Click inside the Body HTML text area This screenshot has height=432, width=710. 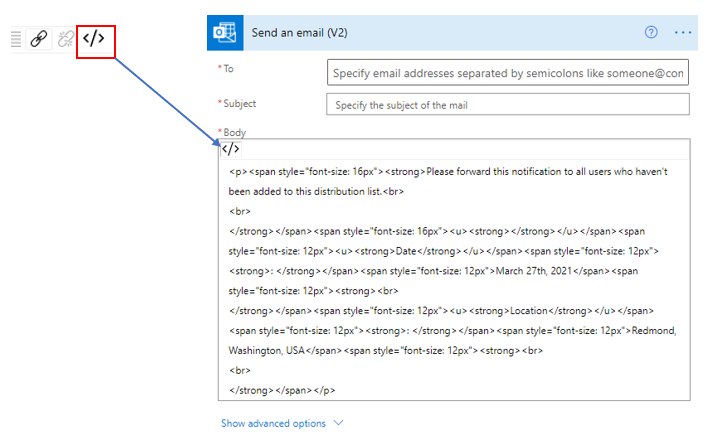[454, 280]
